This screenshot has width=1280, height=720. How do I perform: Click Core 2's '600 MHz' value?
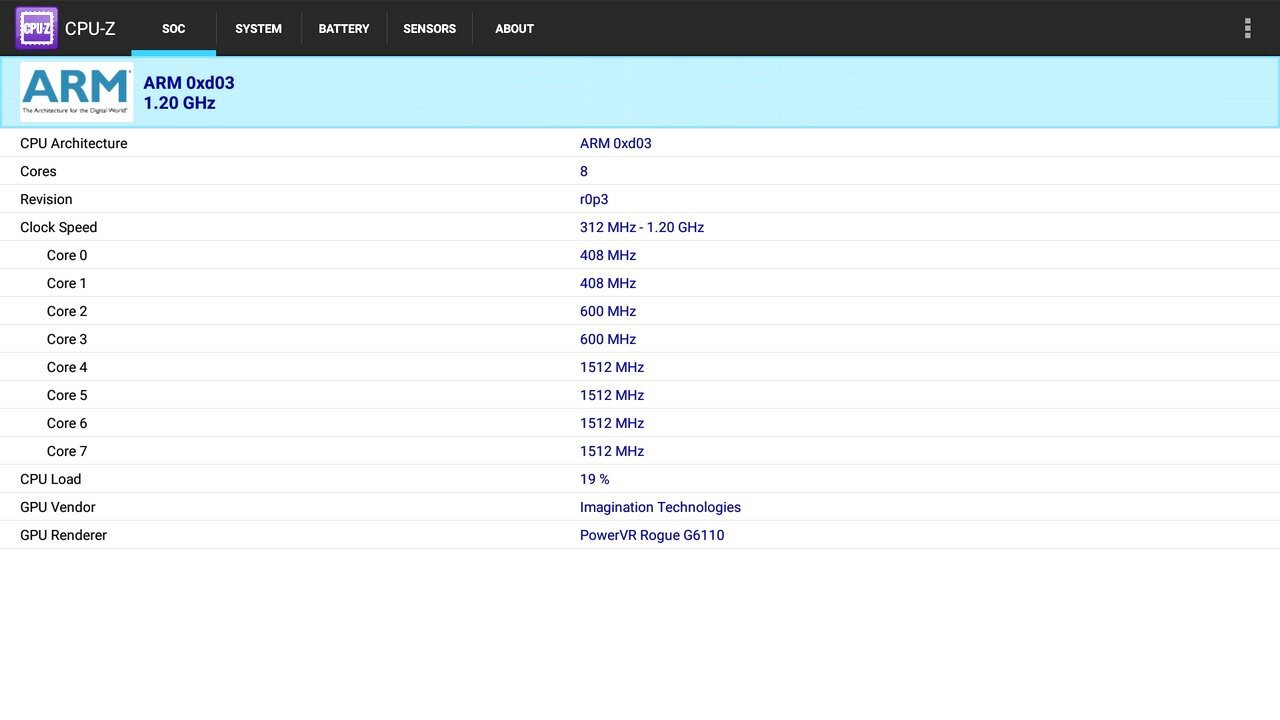(x=608, y=311)
